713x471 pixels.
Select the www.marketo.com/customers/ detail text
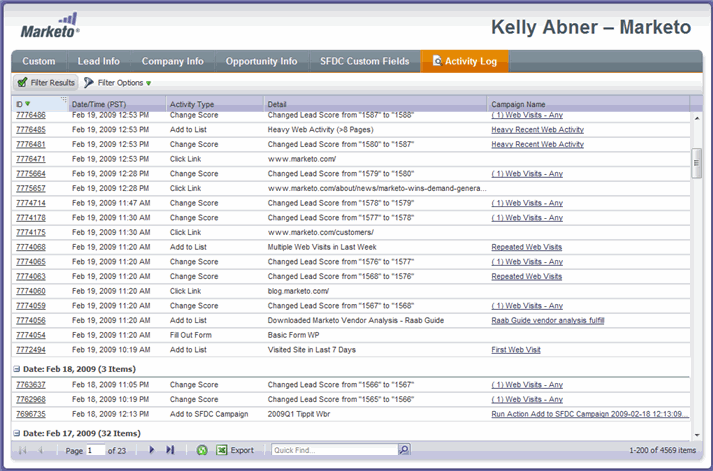pos(321,232)
